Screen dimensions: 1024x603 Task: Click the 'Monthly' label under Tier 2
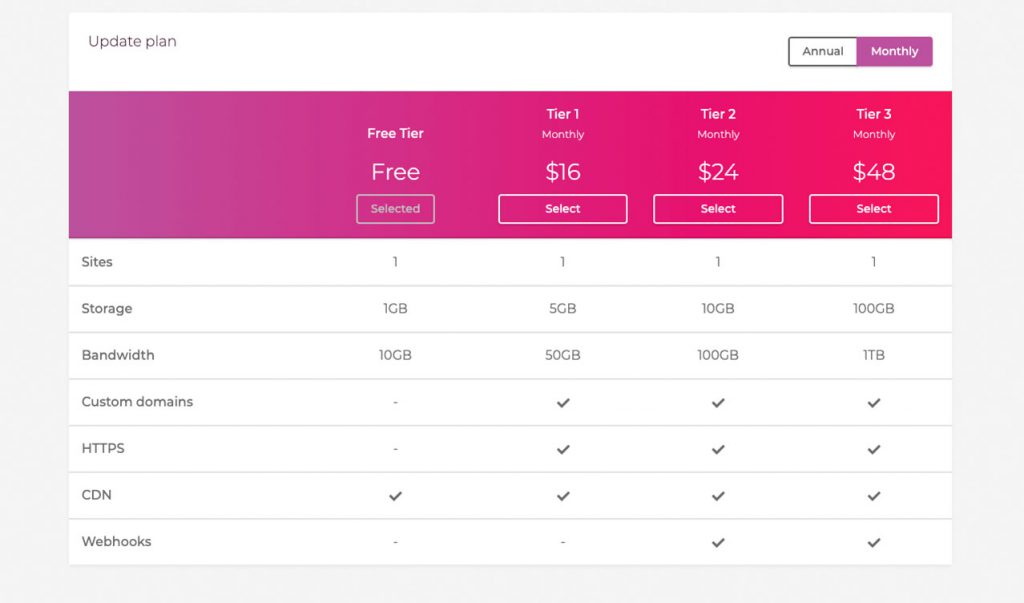(x=718, y=135)
